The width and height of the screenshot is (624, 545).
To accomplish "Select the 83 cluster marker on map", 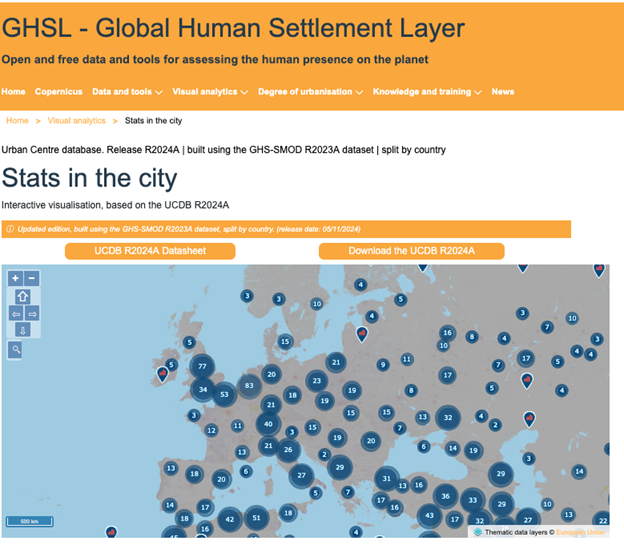I will [249, 385].
